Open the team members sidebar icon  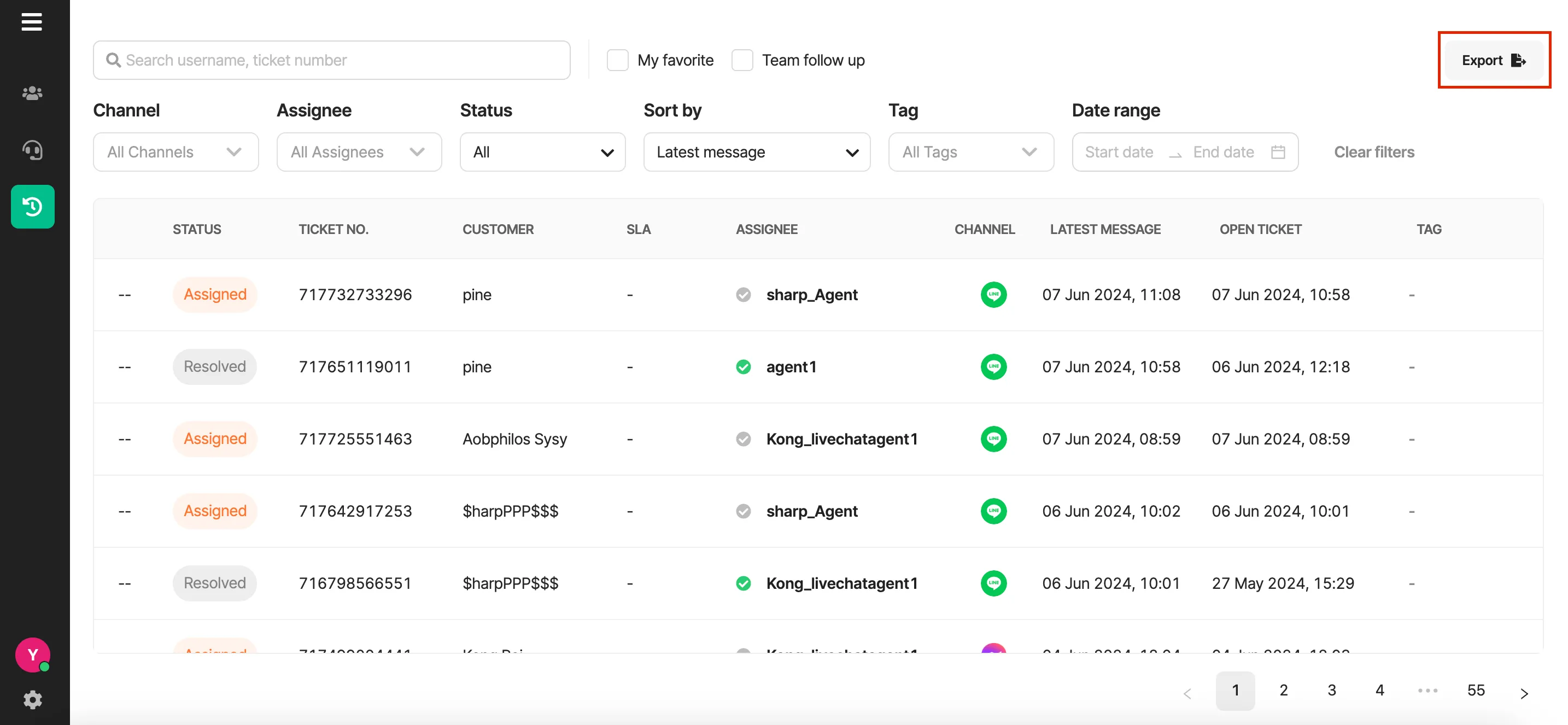point(32,93)
